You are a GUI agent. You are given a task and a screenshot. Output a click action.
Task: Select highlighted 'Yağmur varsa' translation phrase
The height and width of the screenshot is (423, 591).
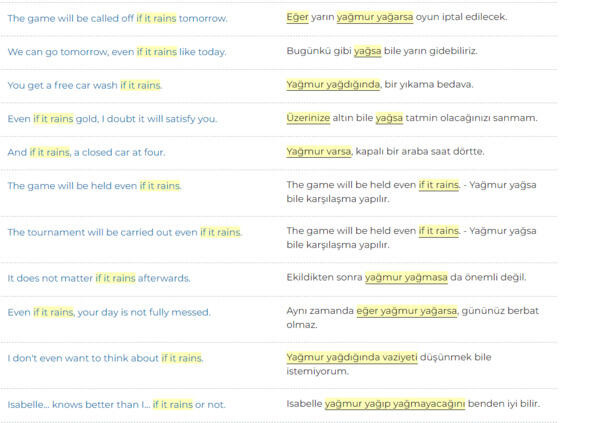[318, 152]
